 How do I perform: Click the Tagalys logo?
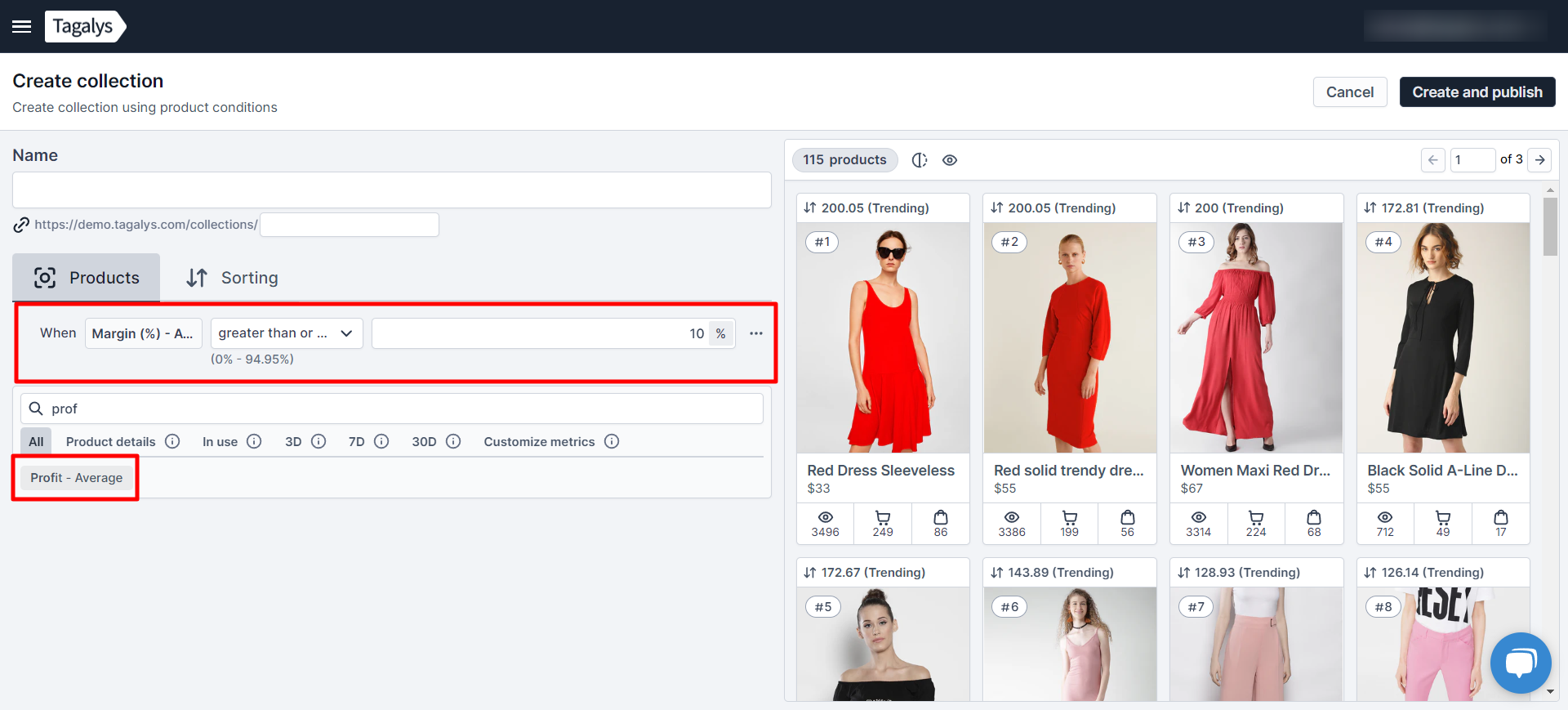[85, 26]
